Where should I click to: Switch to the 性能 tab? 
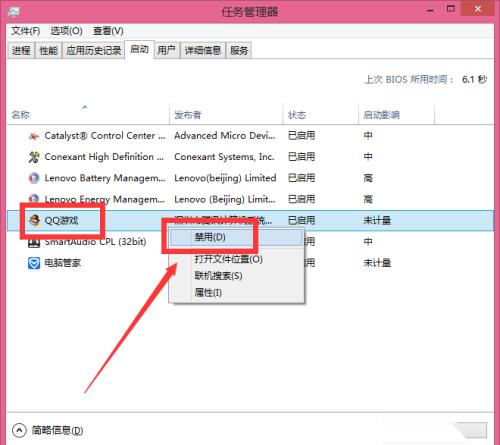[48, 51]
